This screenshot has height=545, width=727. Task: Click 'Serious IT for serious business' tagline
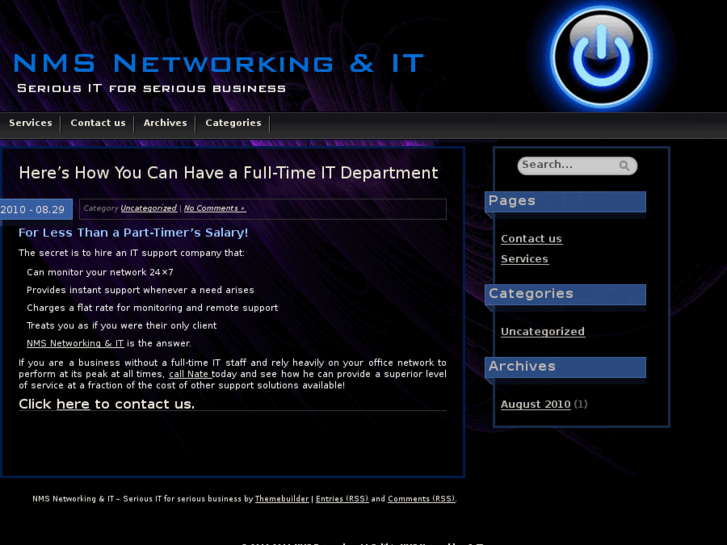point(151,88)
